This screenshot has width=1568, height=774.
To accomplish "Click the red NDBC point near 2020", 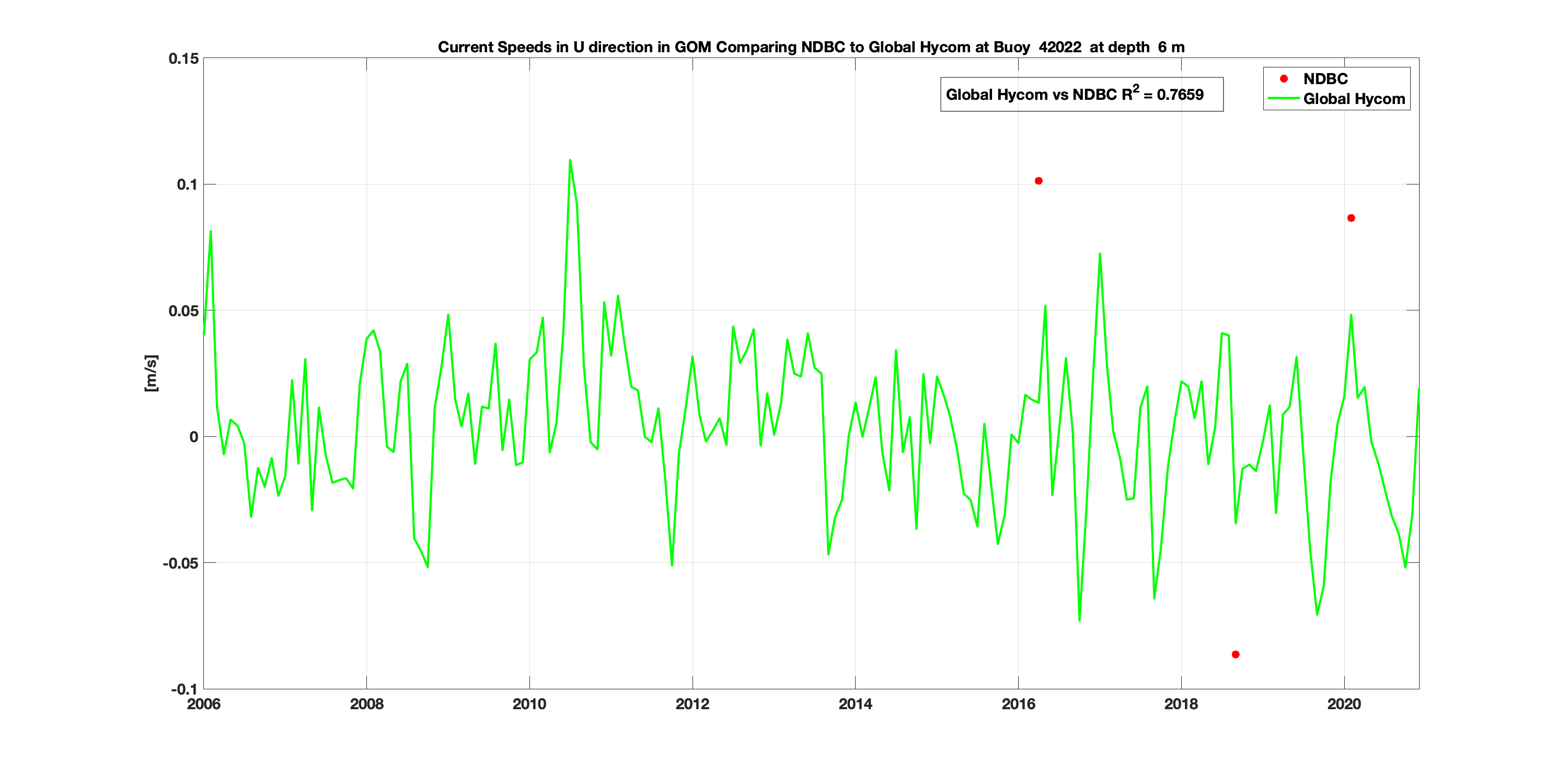I will pyautogui.click(x=1351, y=218).
